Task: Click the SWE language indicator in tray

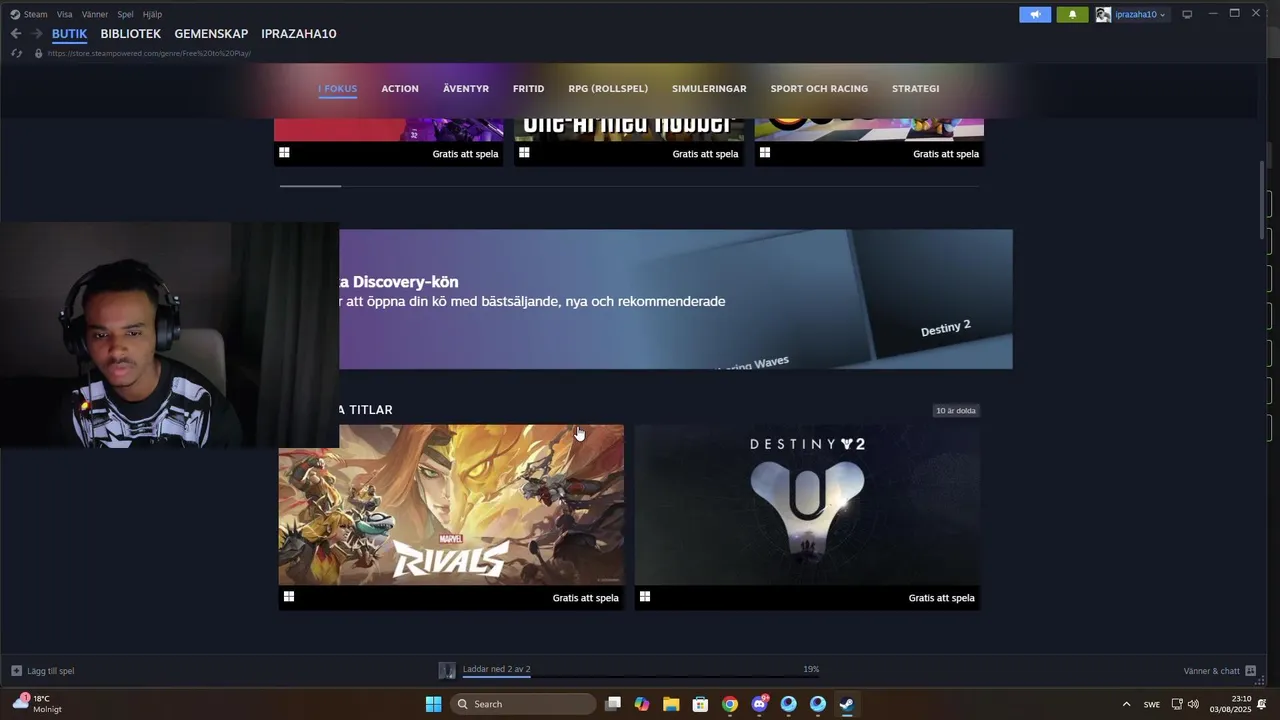Action: click(1152, 704)
